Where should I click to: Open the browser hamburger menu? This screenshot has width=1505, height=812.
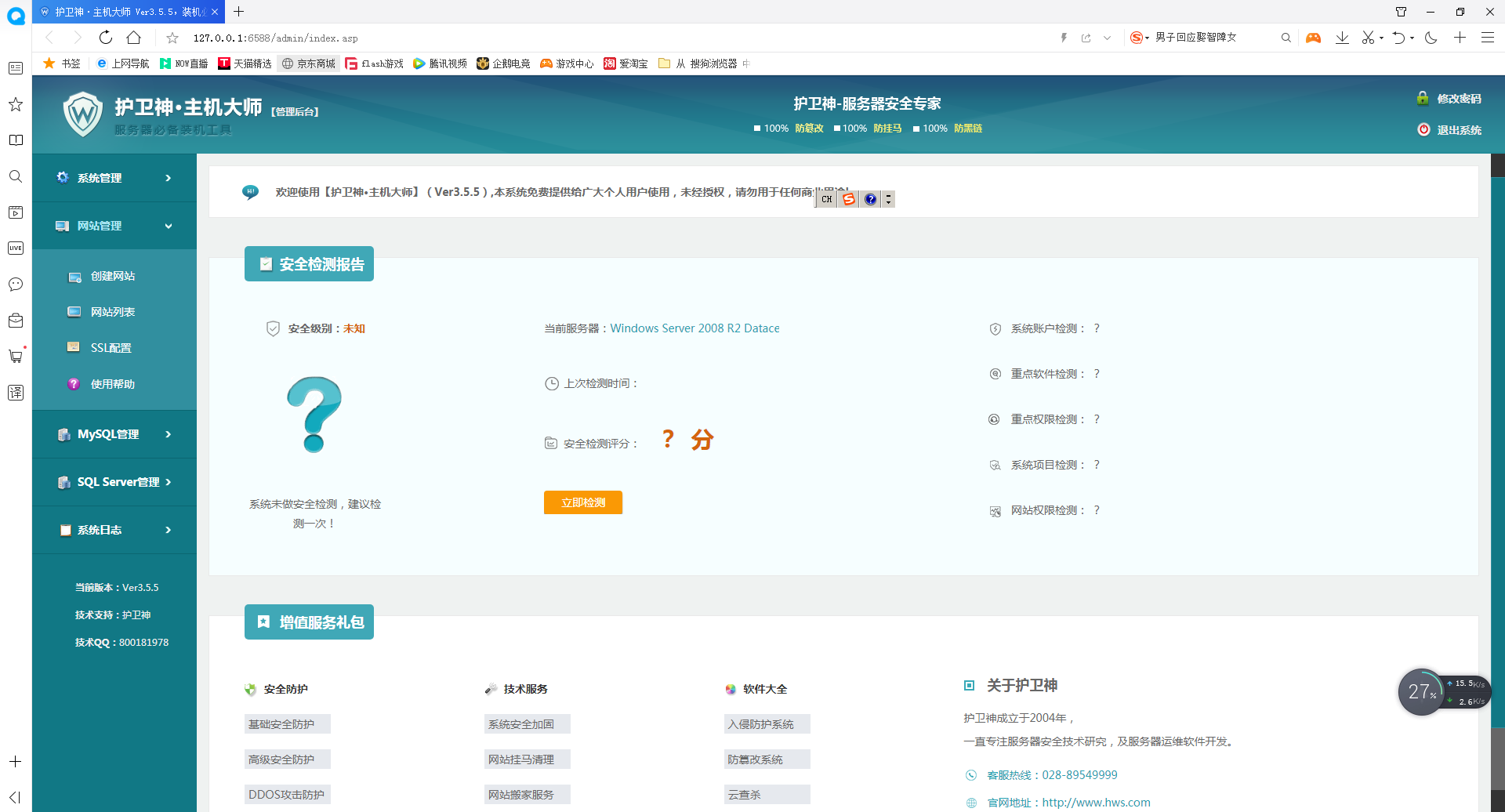(x=1488, y=37)
